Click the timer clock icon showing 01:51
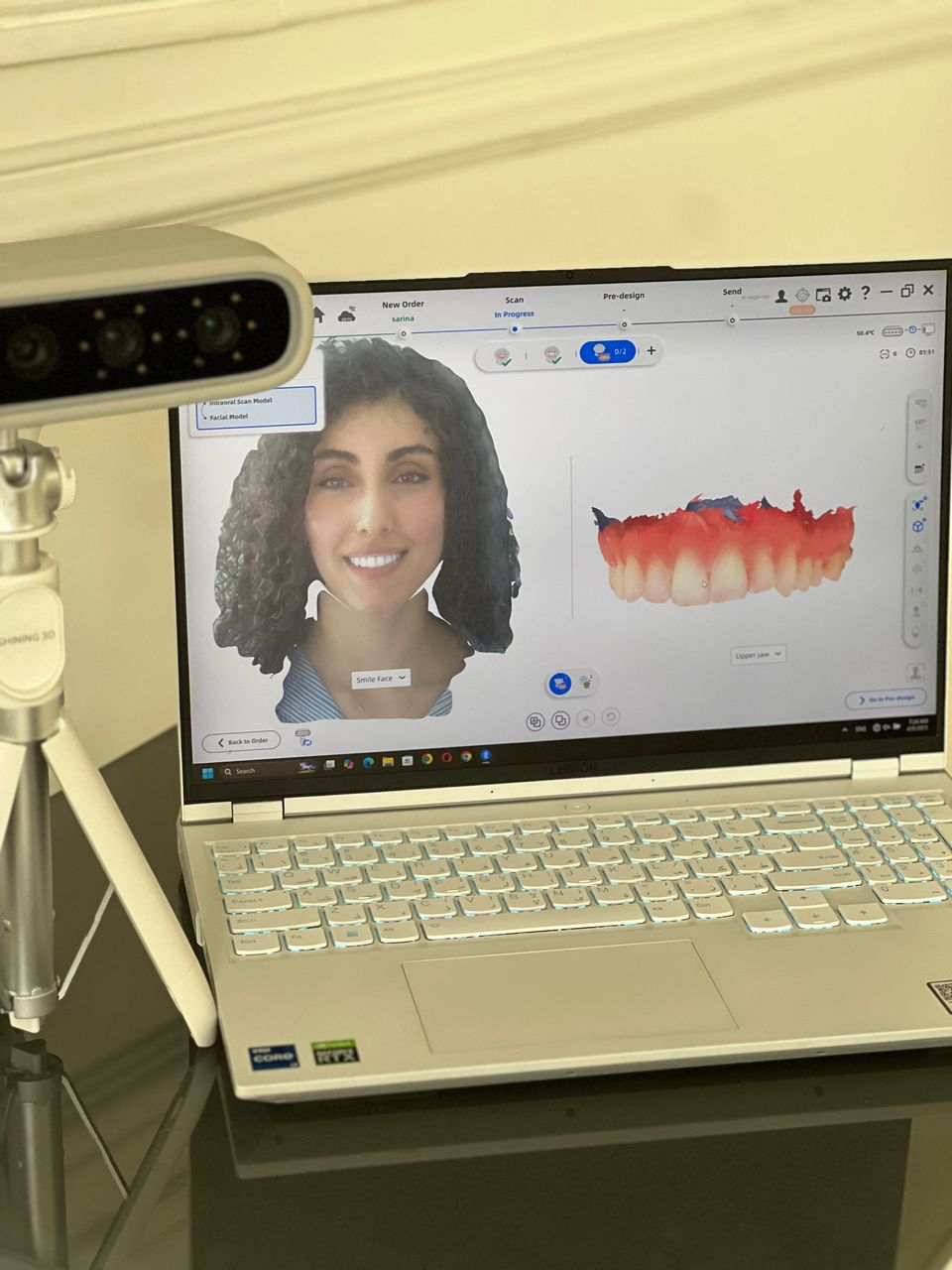 pyautogui.click(x=909, y=352)
